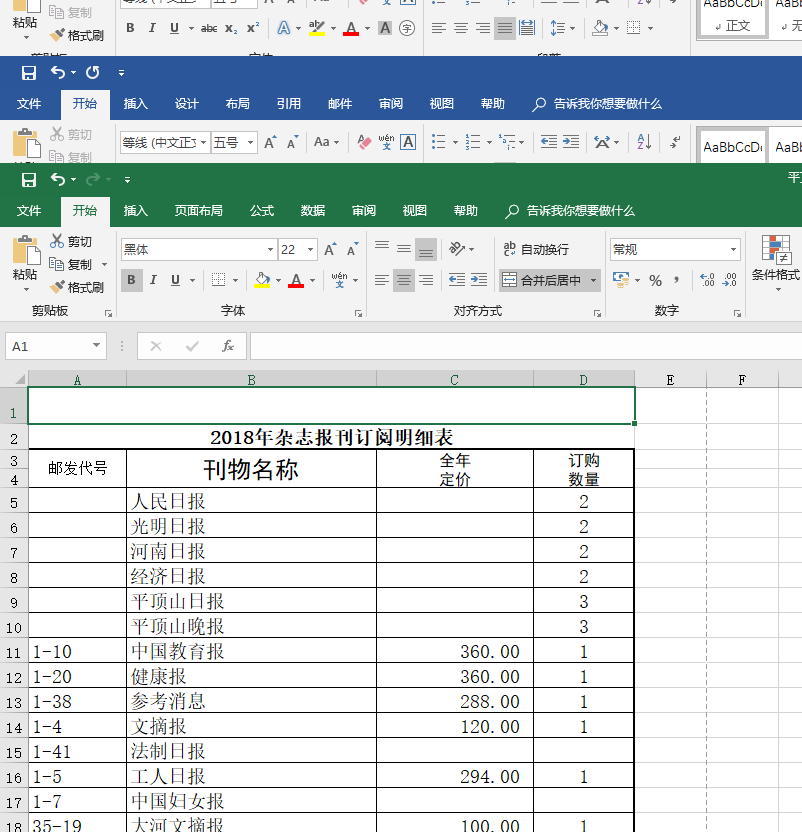The height and width of the screenshot is (832, 802).
Task: Open 条件格式 conditional formatting in Excel
Action: point(775,261)
